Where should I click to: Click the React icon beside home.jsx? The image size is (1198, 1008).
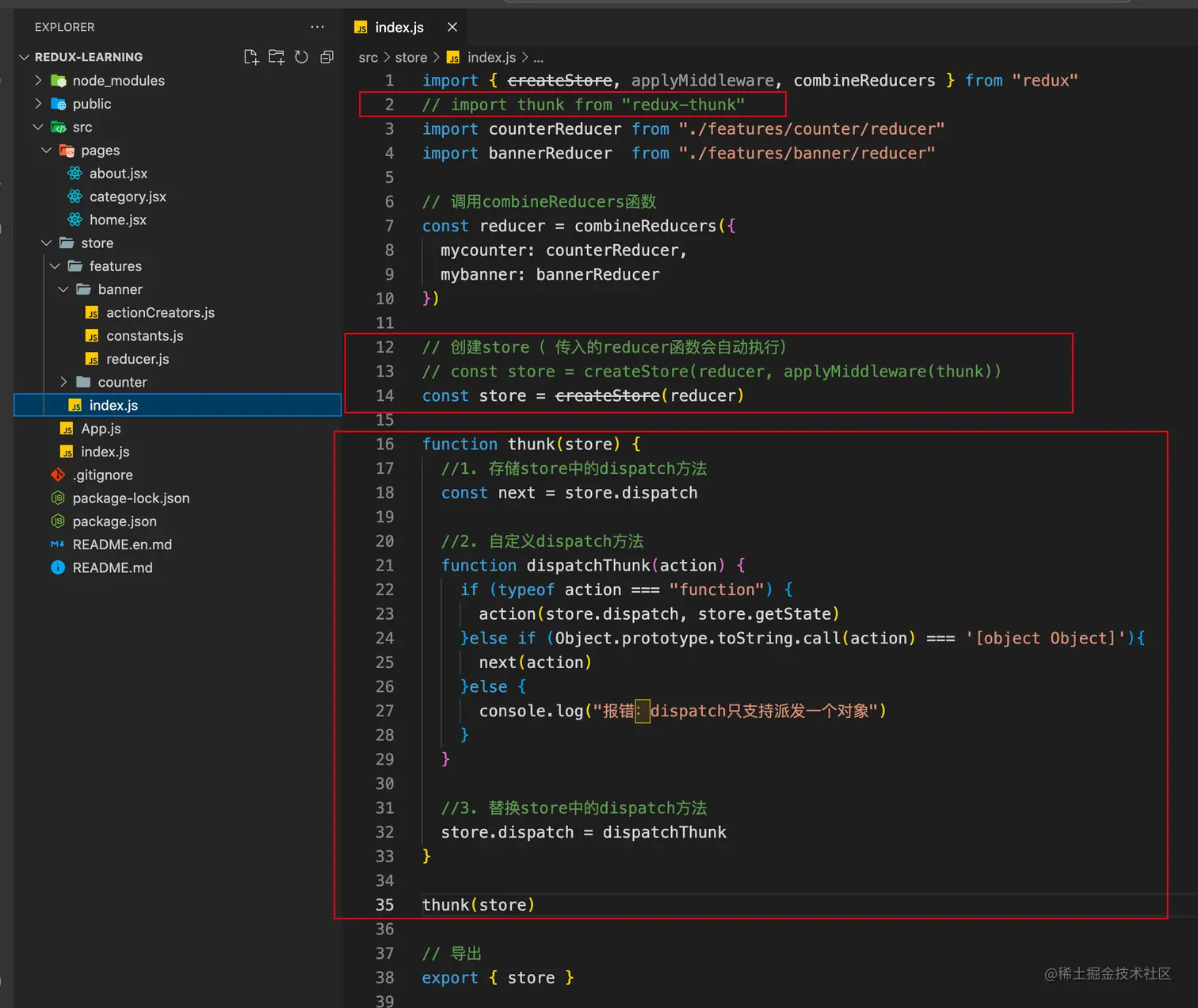(x=74, y=220)
